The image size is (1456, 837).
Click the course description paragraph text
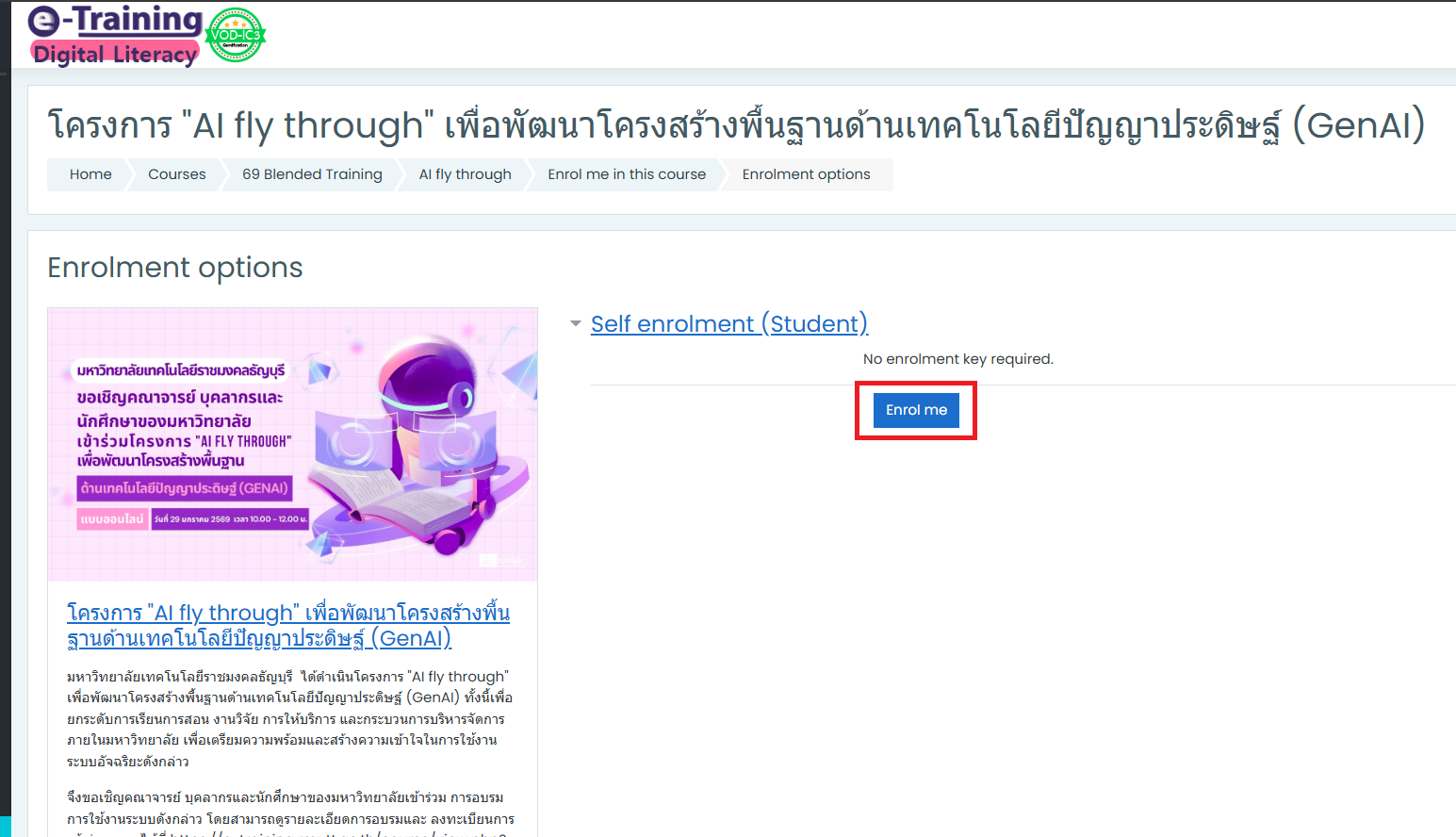[x=290, y=718]
